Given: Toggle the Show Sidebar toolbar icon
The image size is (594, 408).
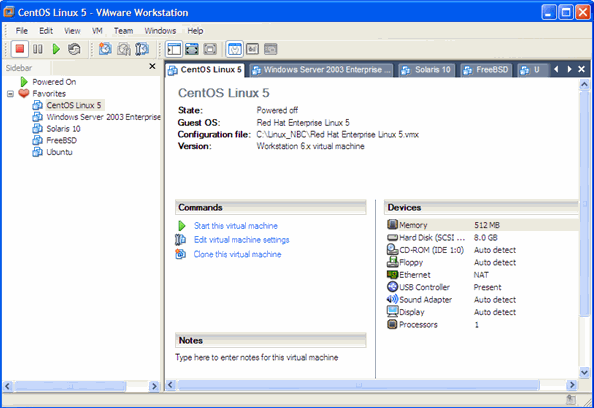Looking at the screenshot, I should (174, 49).
